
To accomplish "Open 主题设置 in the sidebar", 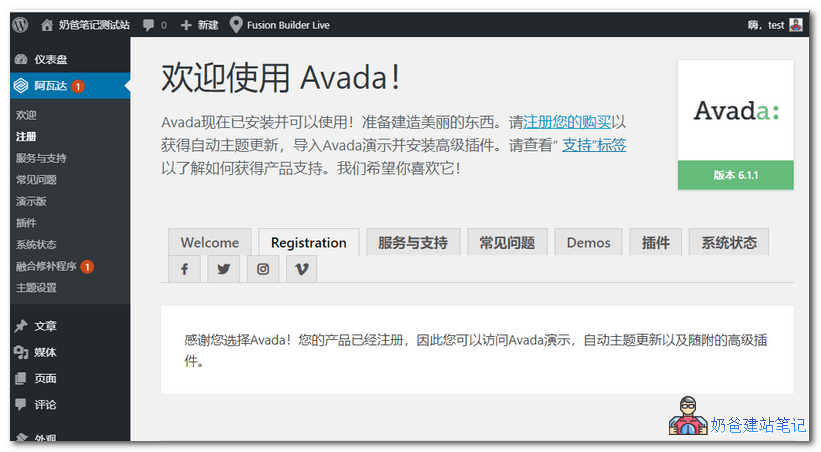I will pyautogui.click(x=36, y=288).
